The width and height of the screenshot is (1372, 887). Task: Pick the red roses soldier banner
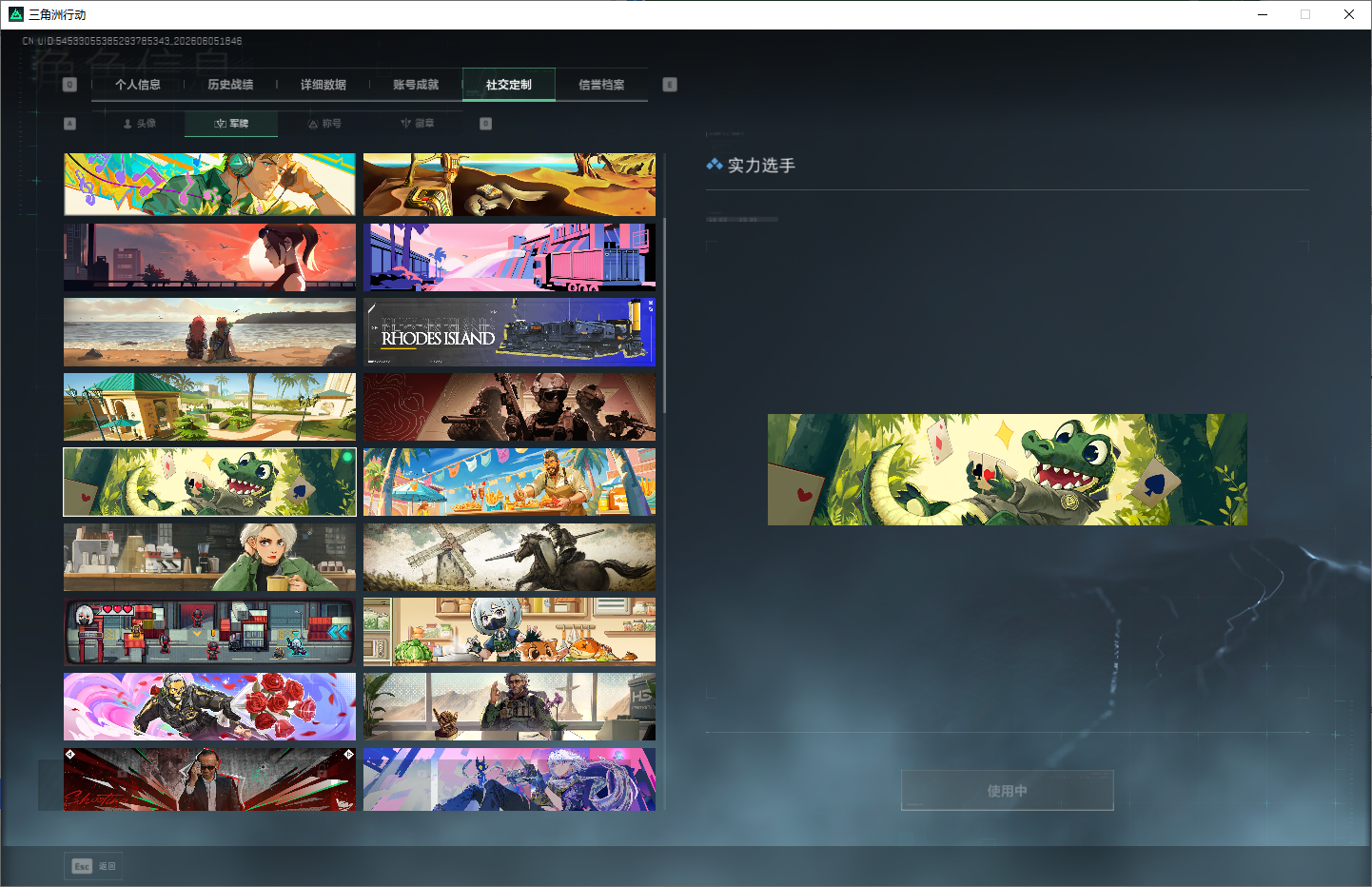click(x=209, y=706)
